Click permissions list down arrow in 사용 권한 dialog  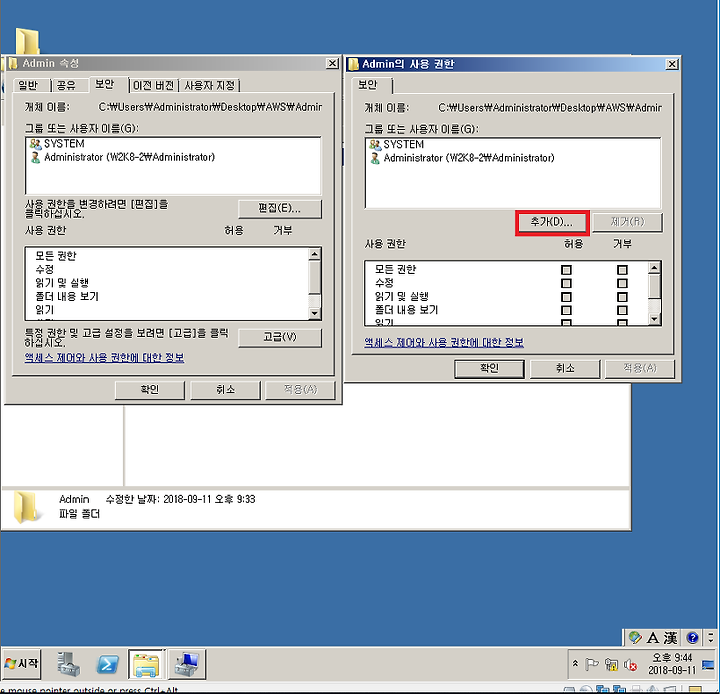[654, 319]
